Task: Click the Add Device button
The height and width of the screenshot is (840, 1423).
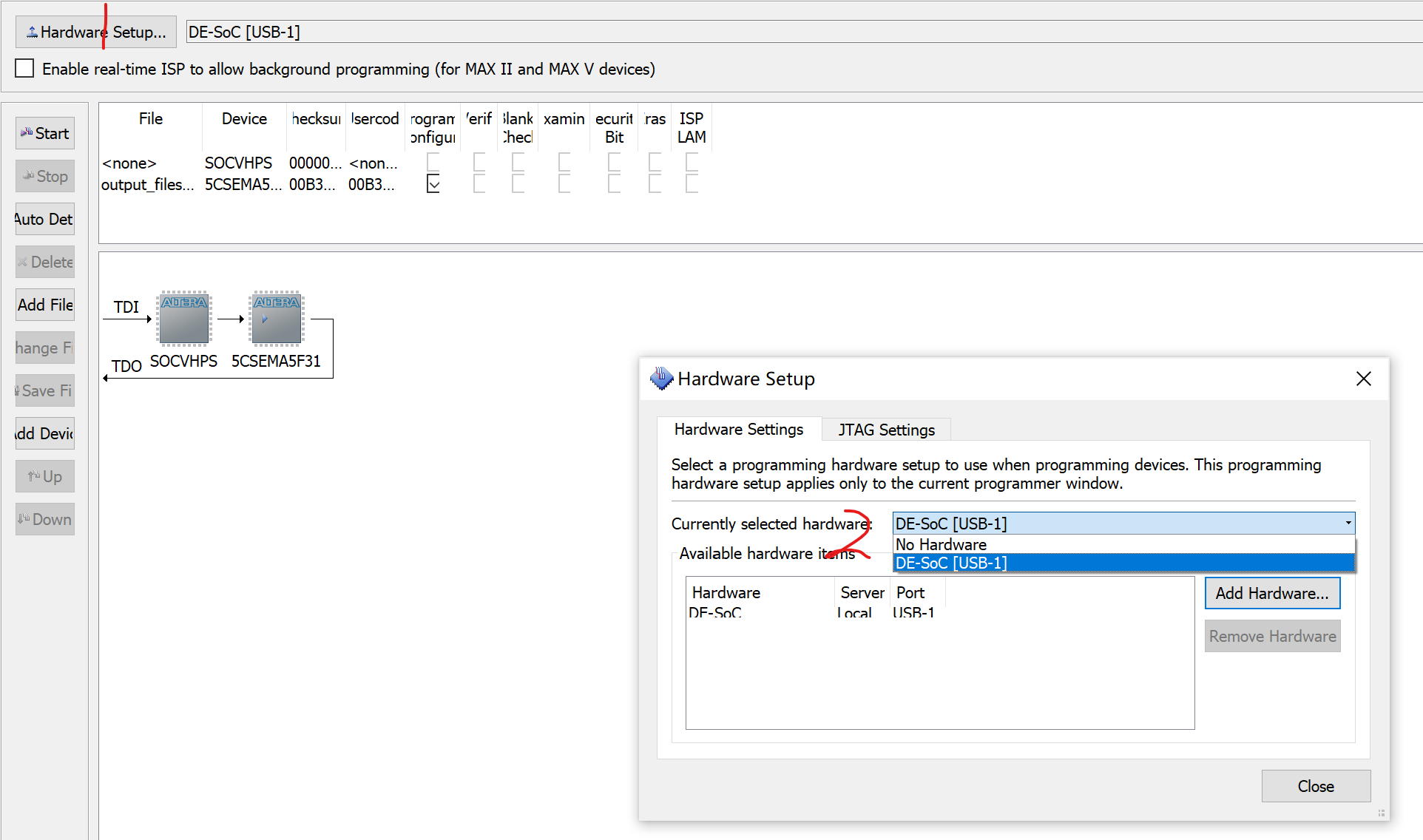Action: [x=44, y=433]
